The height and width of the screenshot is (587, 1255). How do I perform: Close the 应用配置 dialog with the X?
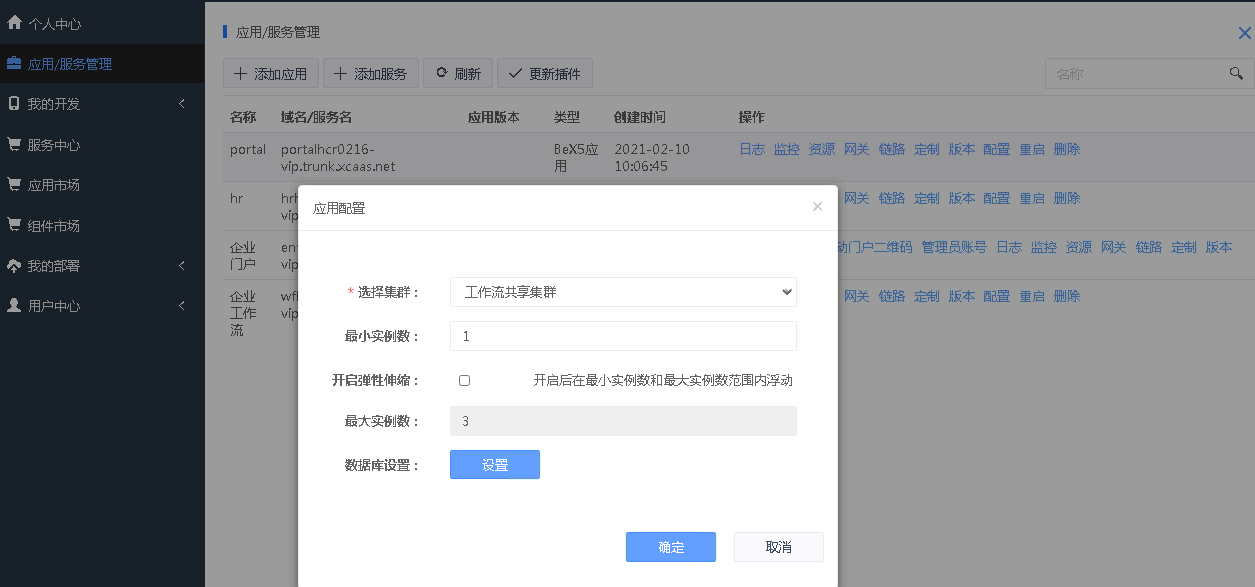point(817,207)
